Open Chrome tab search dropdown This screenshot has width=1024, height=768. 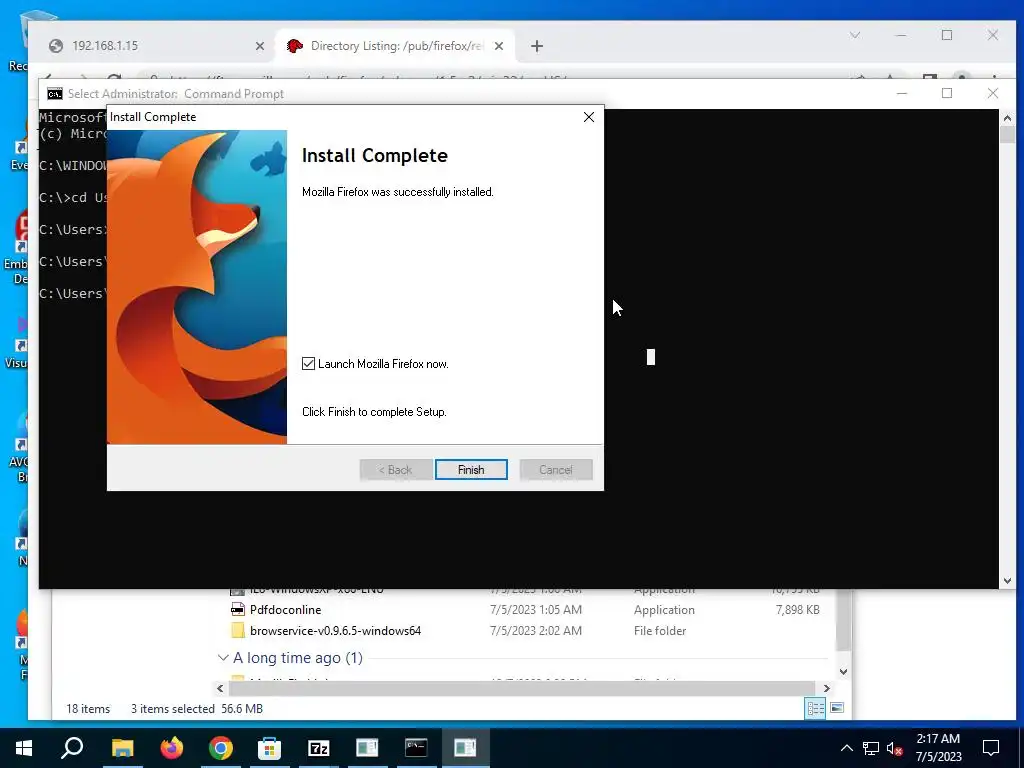point(855,35)
